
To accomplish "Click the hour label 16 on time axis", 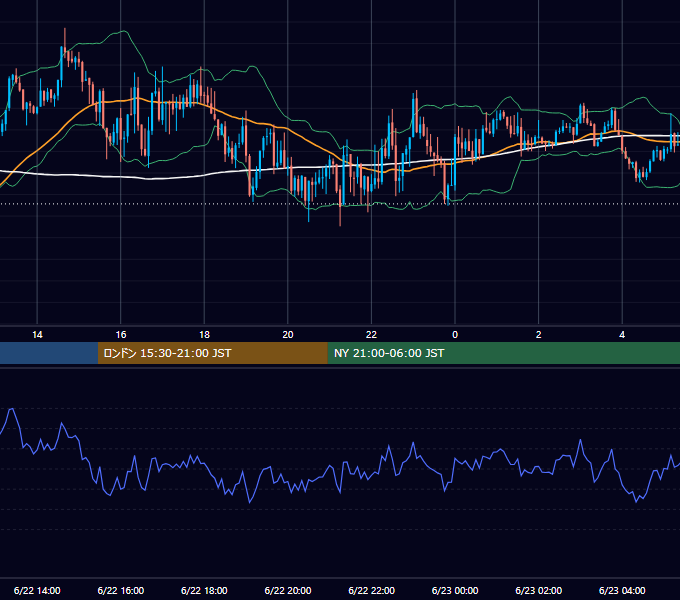I will pyautogui.click(x=121, y=335).
